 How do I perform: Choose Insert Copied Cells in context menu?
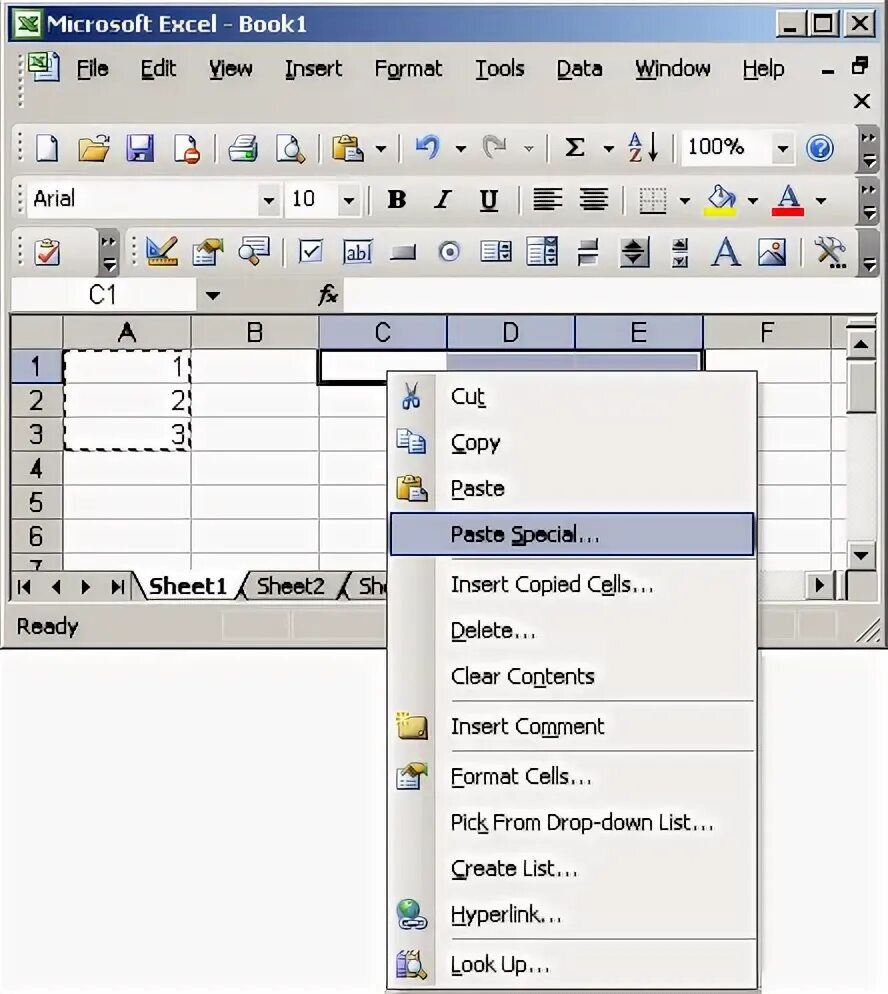click(572, 584)
